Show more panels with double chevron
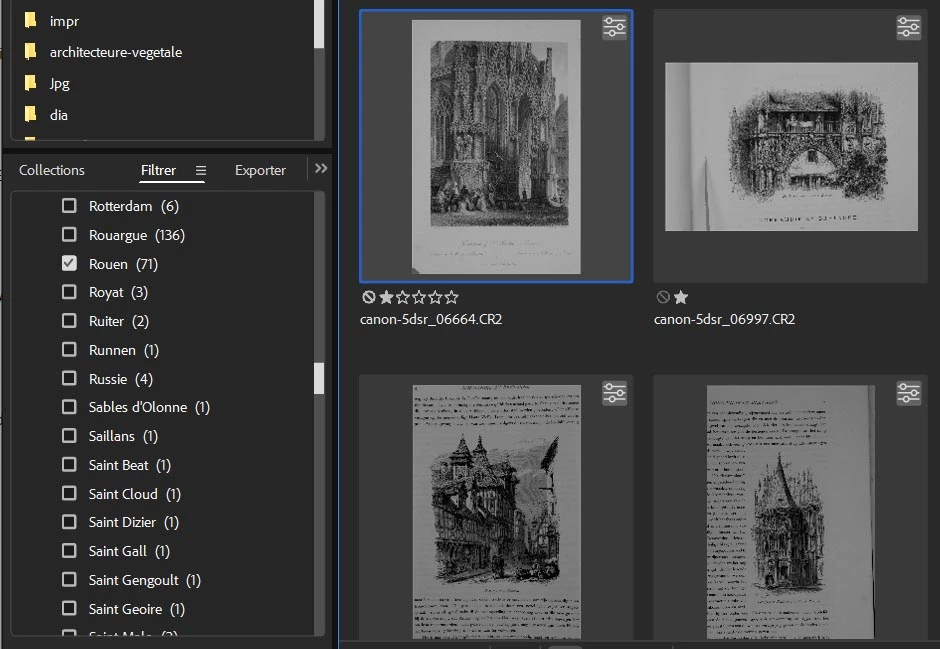The height and width of the screenshot is (649, 940). [x=321, y=168]
